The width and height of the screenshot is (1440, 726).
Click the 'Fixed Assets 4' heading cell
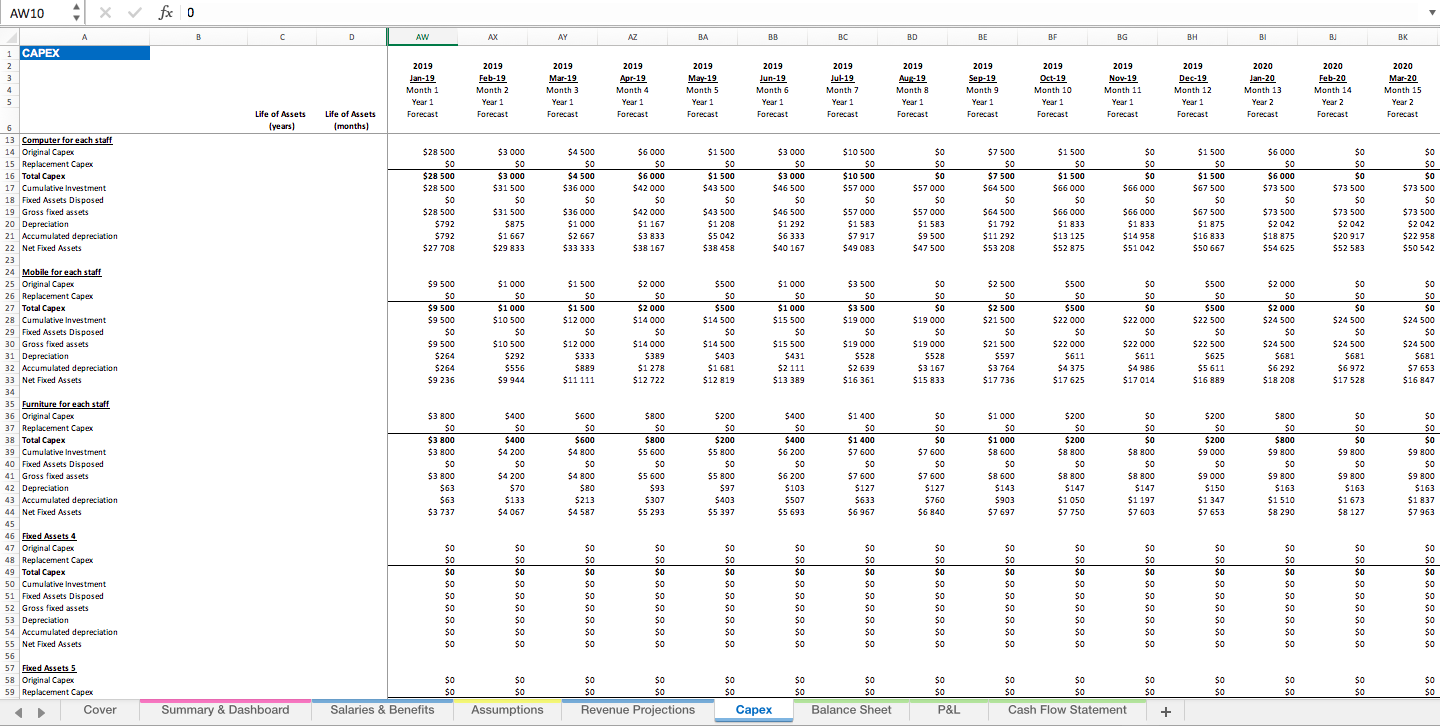[x=47, y=536]
